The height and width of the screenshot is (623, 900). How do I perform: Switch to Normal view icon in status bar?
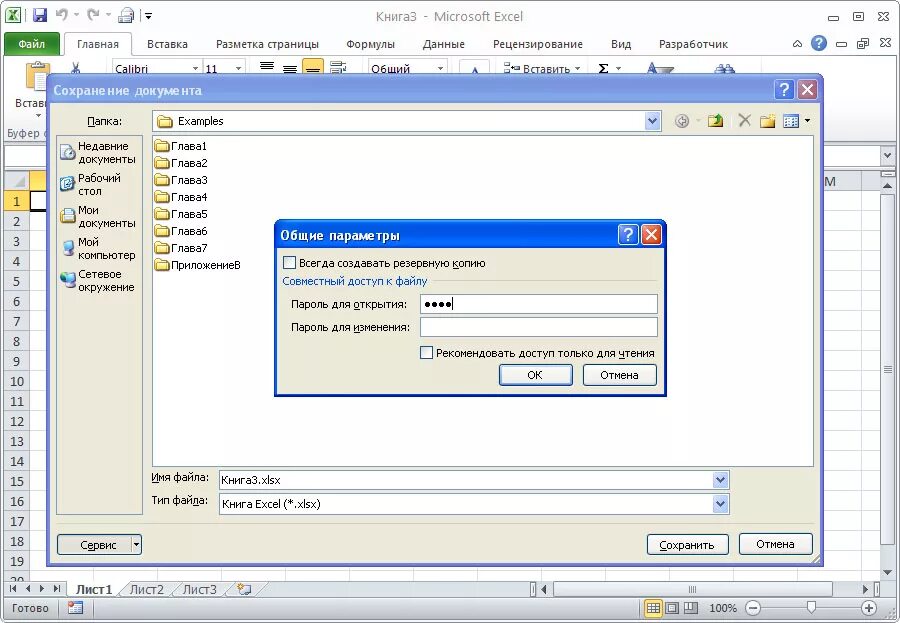[x=653, y=607]
